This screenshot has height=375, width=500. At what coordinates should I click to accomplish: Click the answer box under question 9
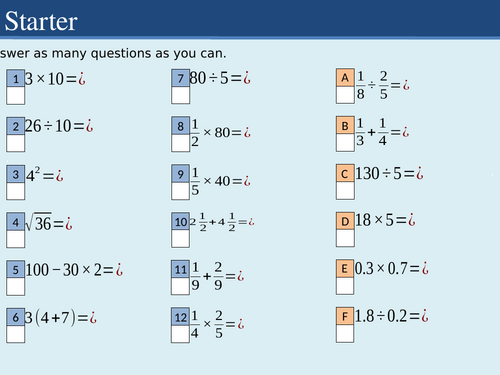tap(181, 191)
